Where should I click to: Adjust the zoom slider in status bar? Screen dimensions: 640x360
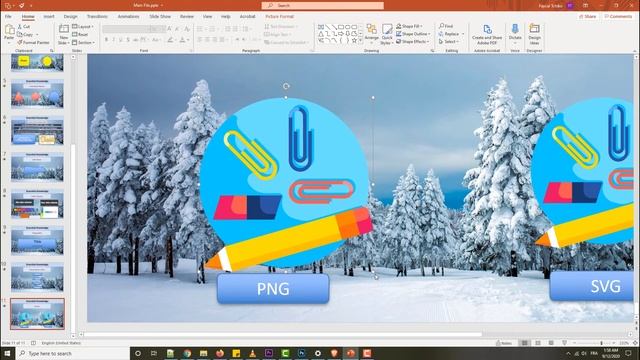601,343
